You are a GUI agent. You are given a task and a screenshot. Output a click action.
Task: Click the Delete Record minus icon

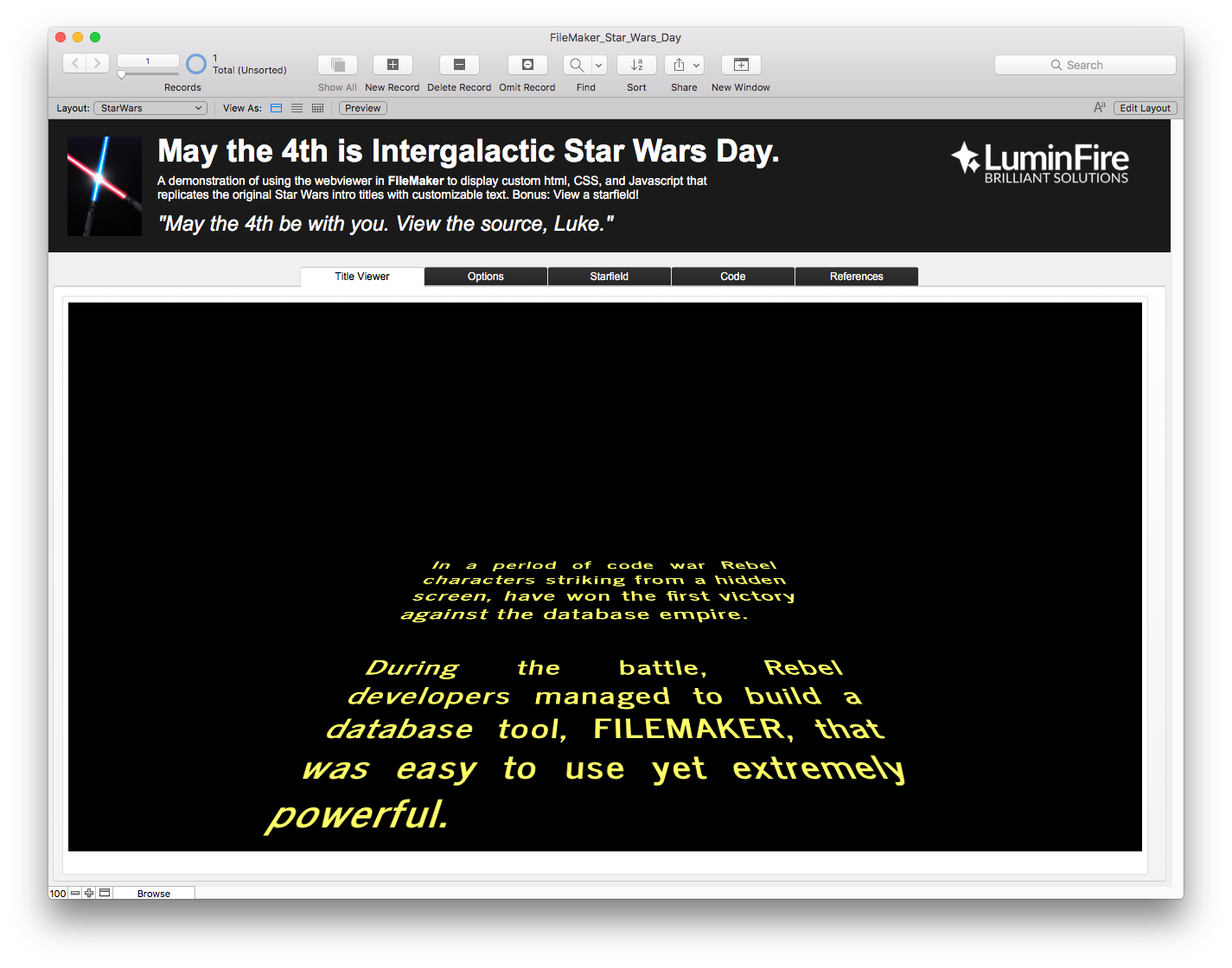coord(459,65)
